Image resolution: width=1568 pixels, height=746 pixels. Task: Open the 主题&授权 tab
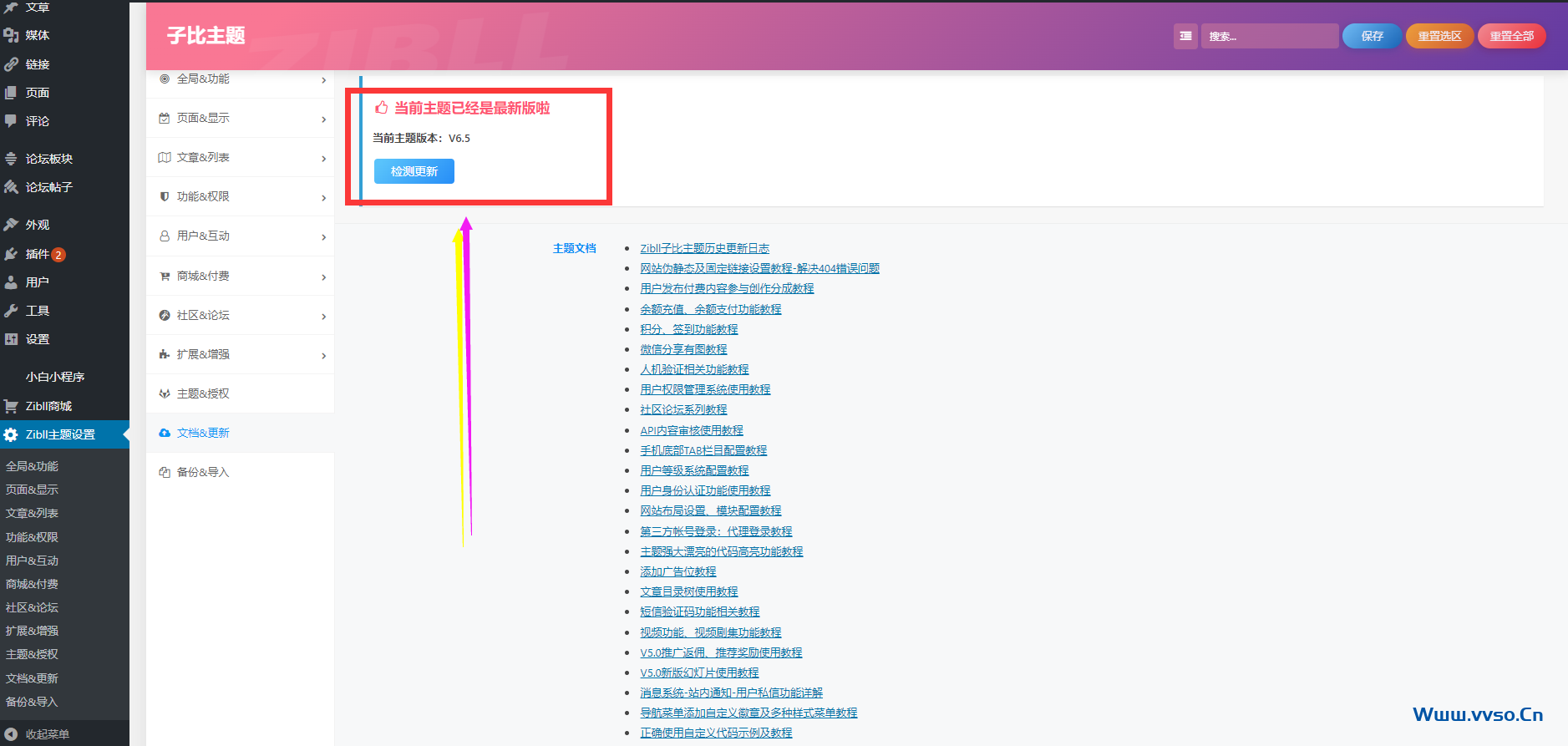click(203, 393)
